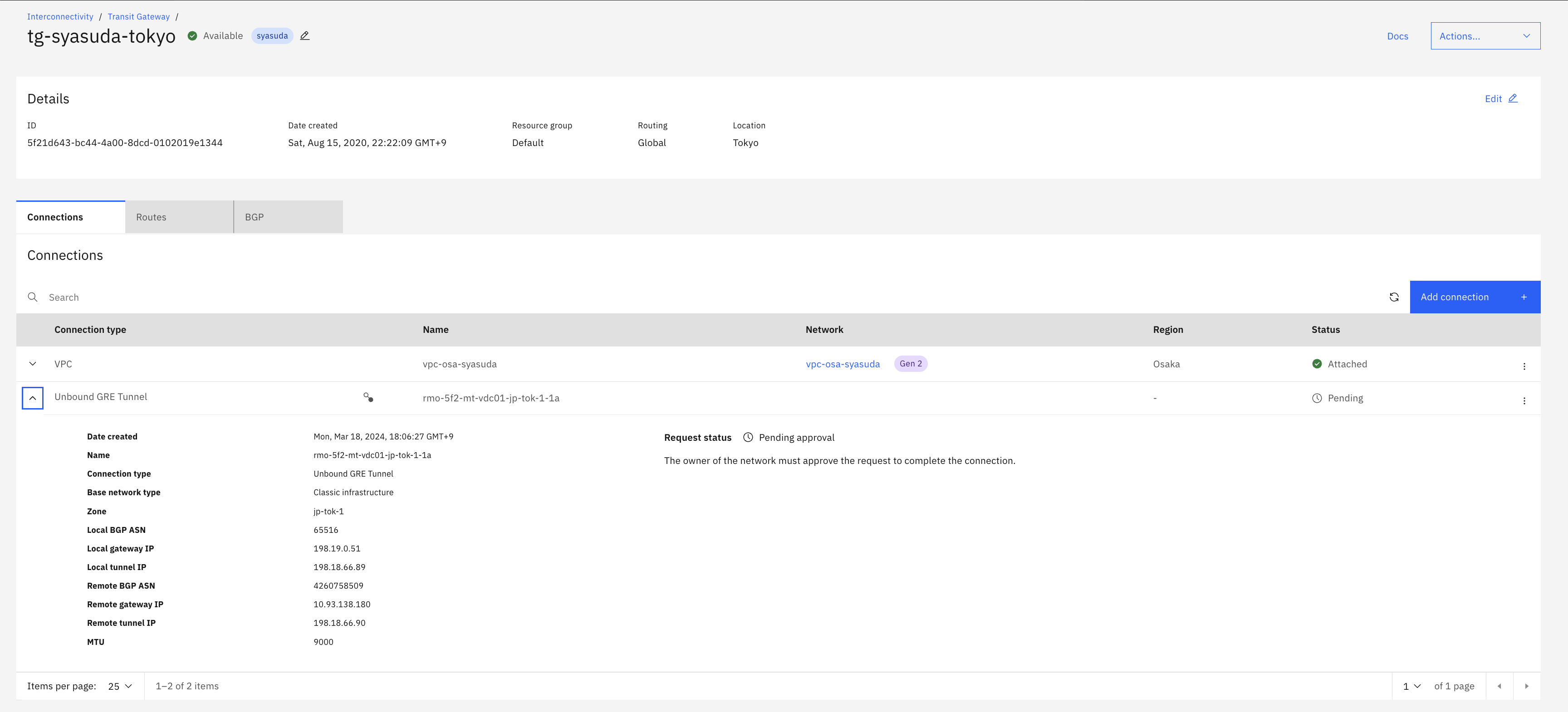The image size is (1568, 712).
Task: Switch to the Routes tab
Action: (179, 217)
